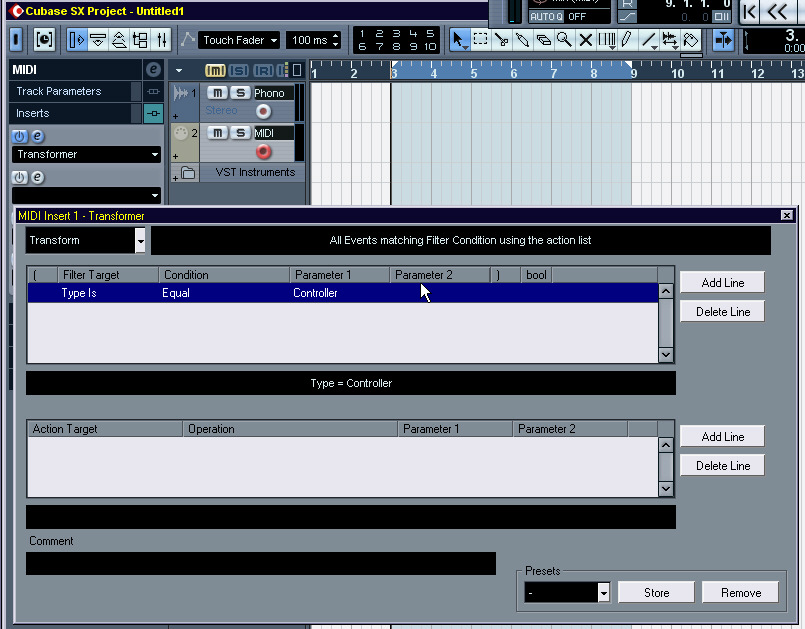Store the current Transformer preset

656,593
